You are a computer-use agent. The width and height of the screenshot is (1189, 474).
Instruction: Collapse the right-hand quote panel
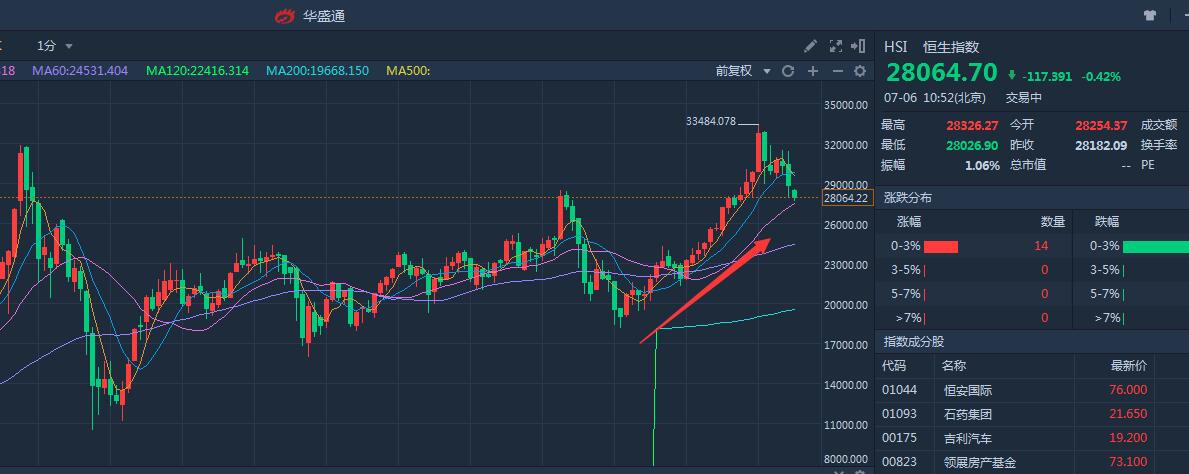[858, 46]
